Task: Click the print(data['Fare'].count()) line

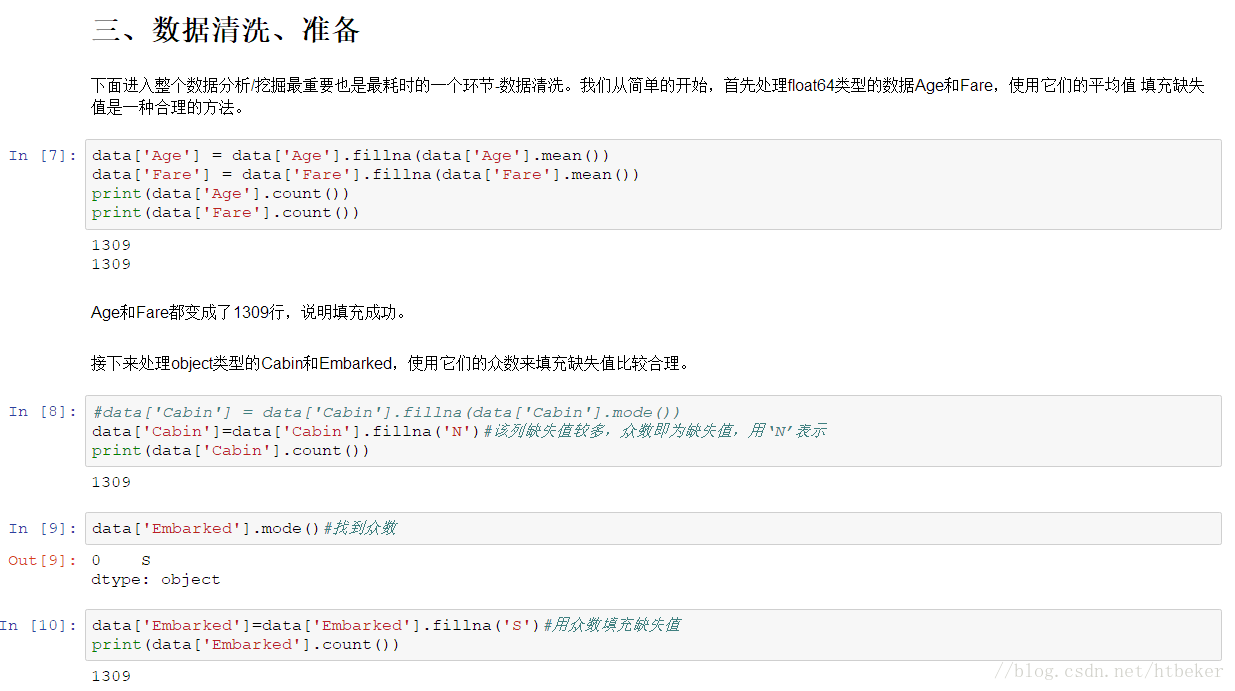Action: (225, 212)
